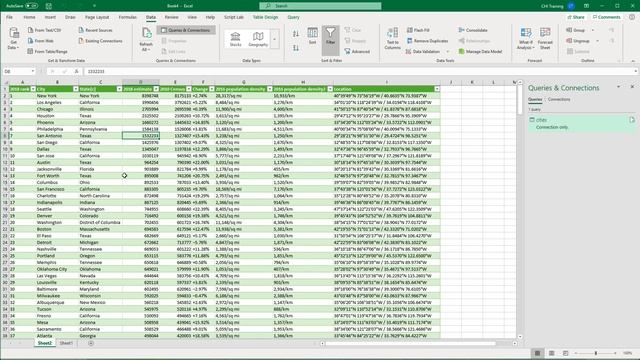The height and width of the screenshot is (360, 640).
Task: Open Data Validation
Action: click(423, 51)
